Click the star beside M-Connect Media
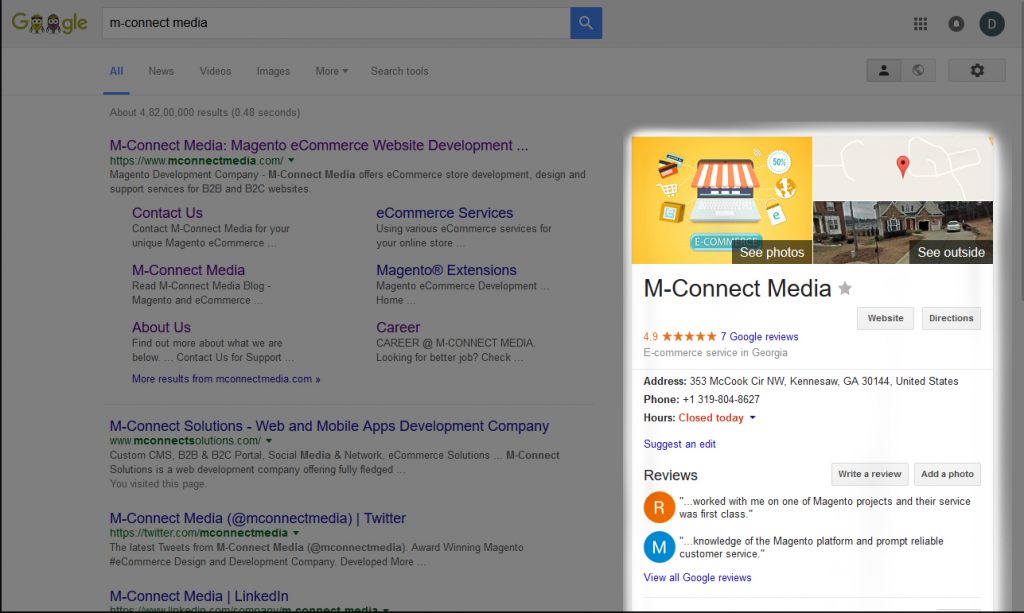The width and height of the screenshot is (1024, 613). point(845,289)
